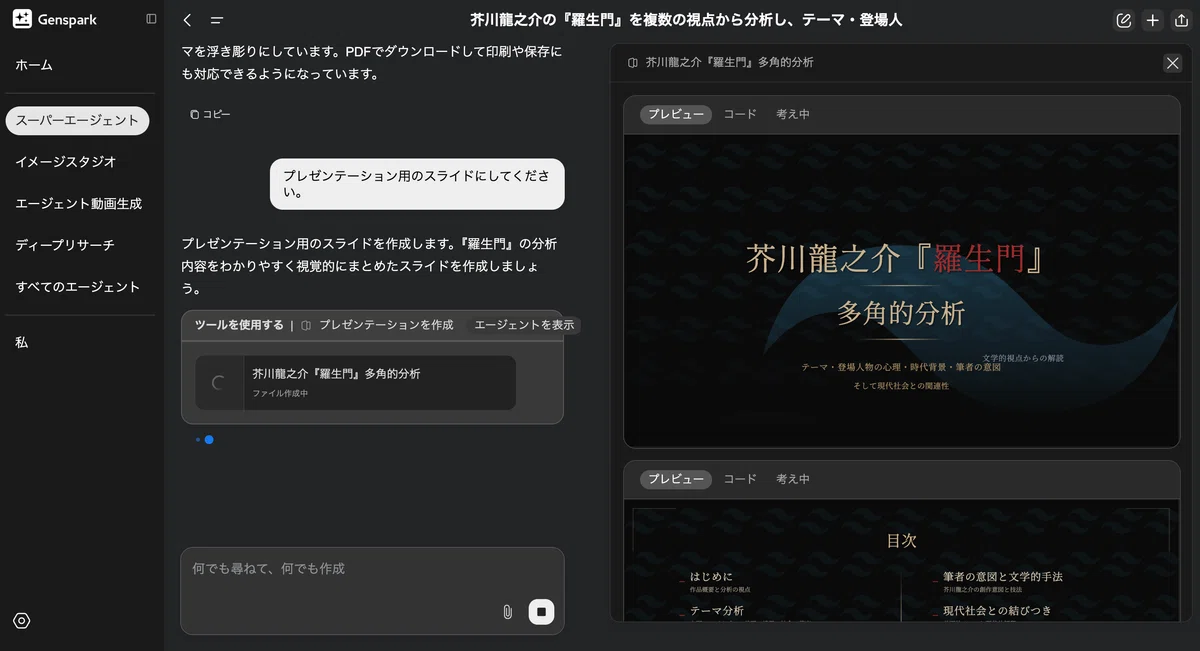Screen dimensions: 1200x651
Task: Go back with the left arrow
Action: click(x=188, y=20)
